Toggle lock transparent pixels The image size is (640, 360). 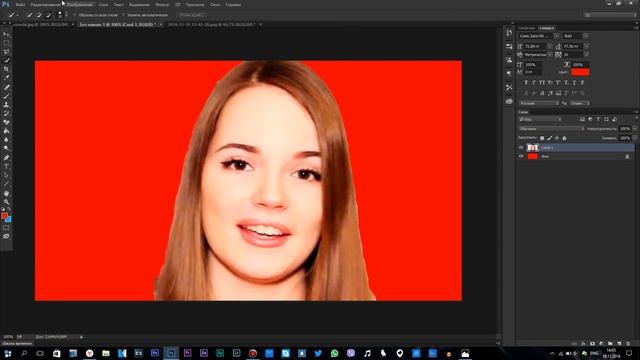click(542, 138)
